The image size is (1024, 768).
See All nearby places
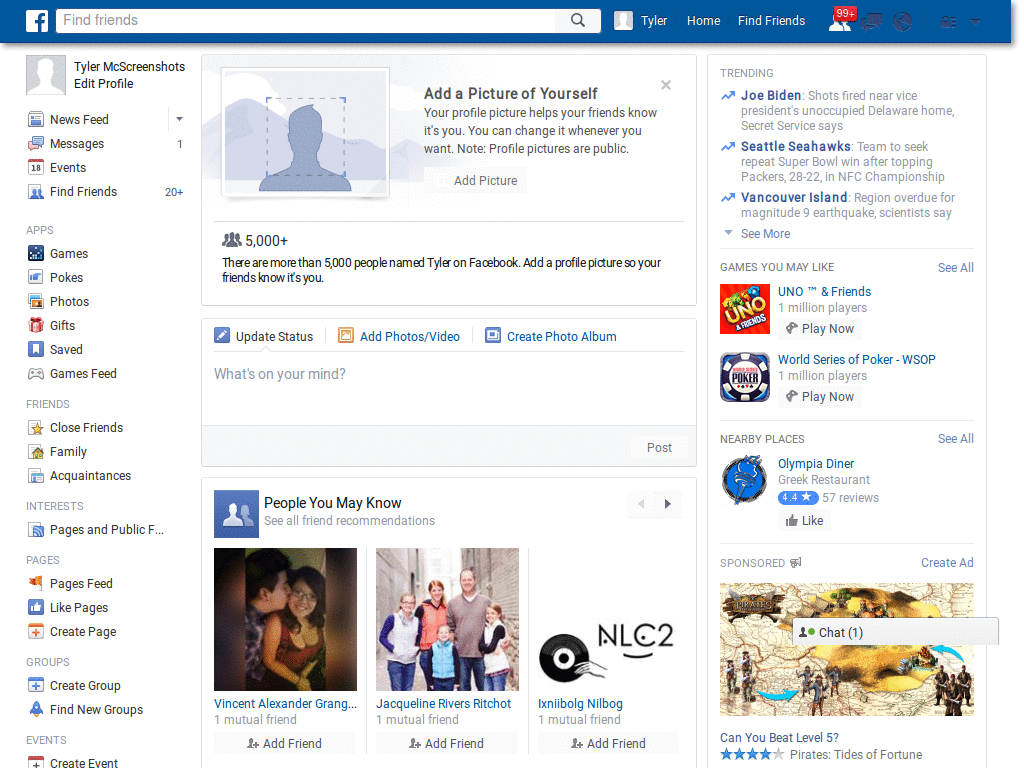(955, 439)
